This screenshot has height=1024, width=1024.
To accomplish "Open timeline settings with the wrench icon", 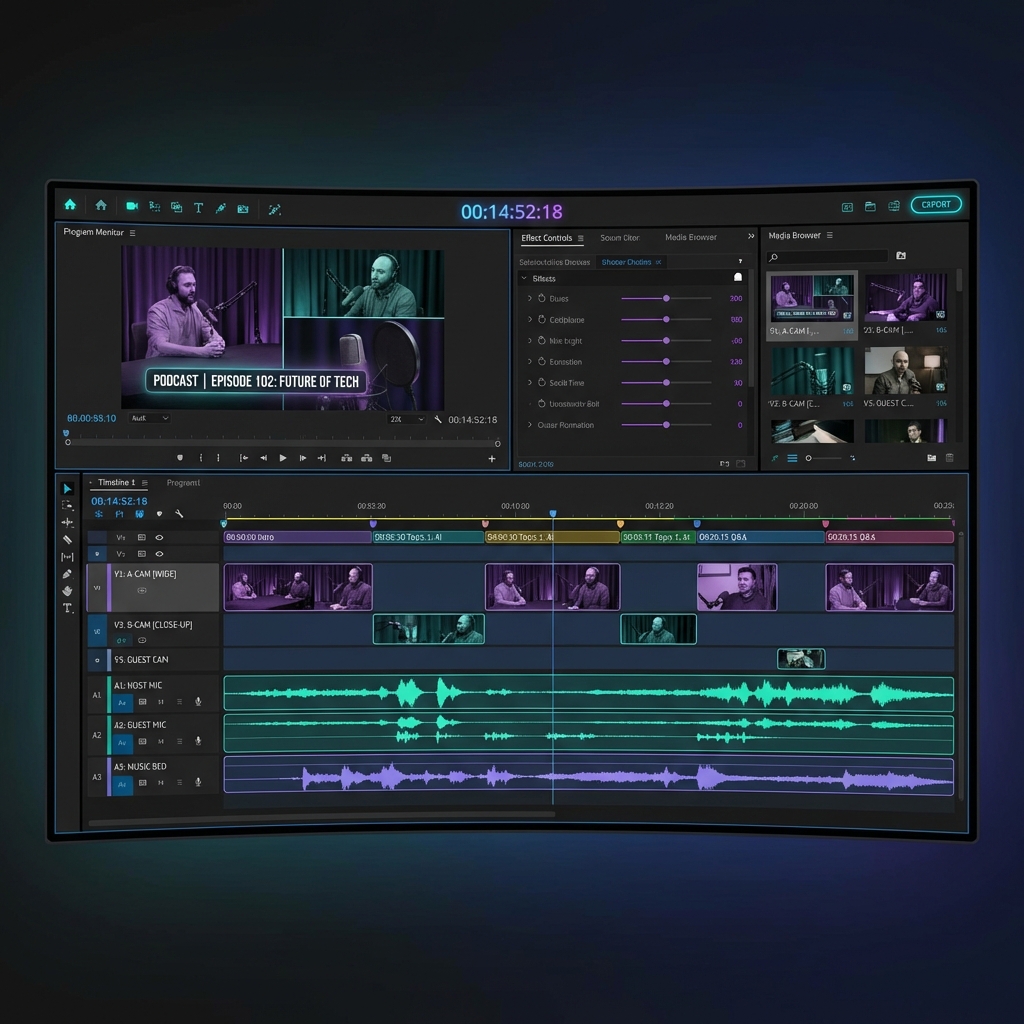I will click(180, 514).
